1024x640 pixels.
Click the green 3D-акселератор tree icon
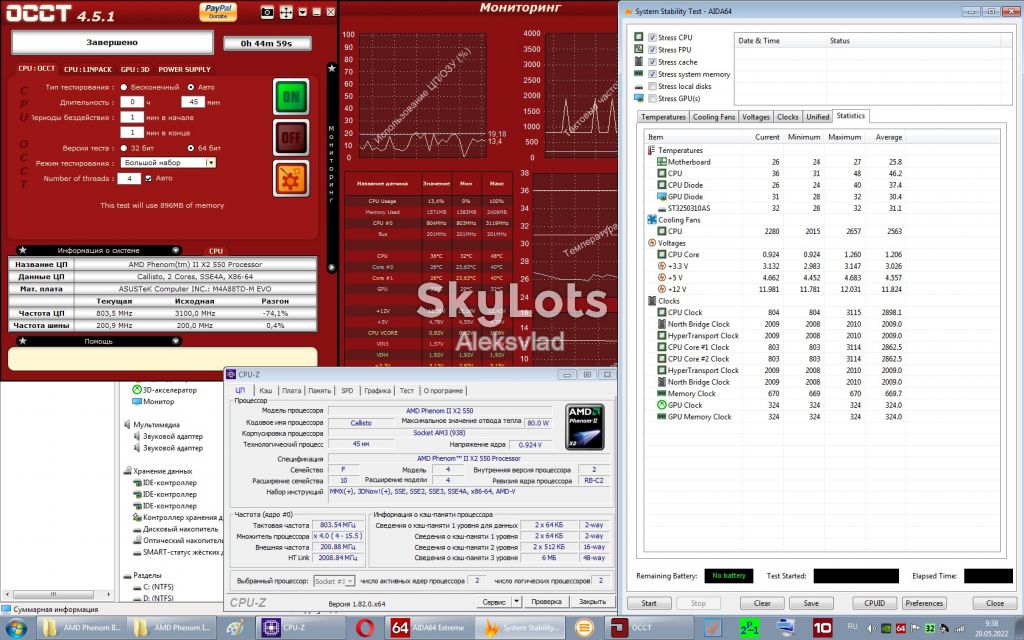[137, 390]
